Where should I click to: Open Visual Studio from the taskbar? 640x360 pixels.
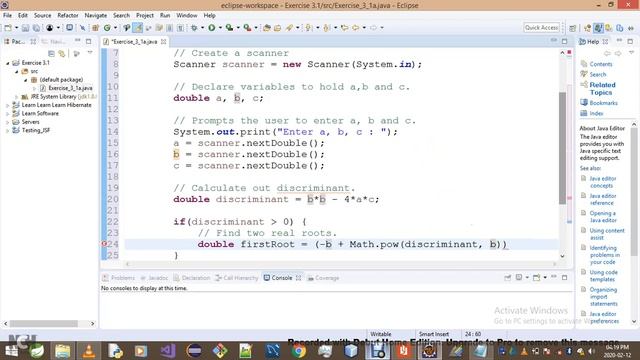coord(168,351)
